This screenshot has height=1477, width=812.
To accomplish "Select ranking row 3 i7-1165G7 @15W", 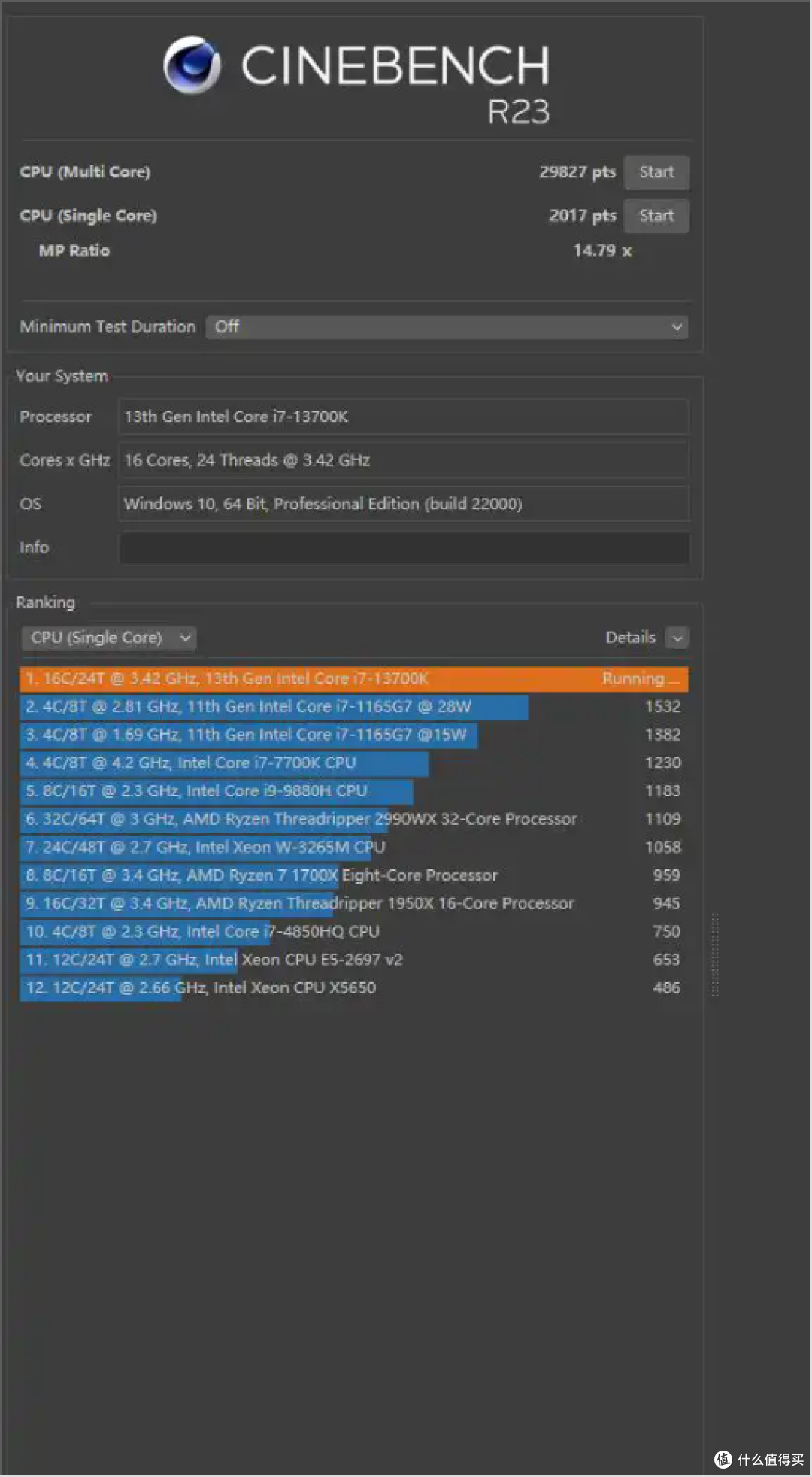I will (x=354, y=735).
